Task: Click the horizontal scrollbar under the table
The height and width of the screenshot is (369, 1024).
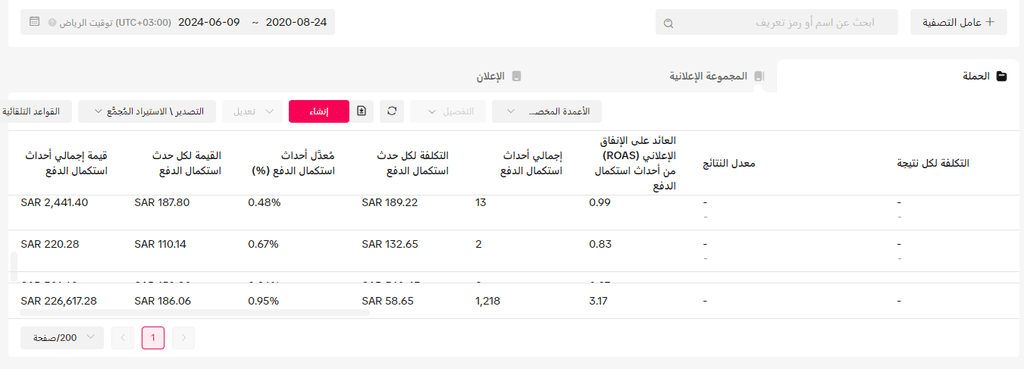Action: pos(195,313)
